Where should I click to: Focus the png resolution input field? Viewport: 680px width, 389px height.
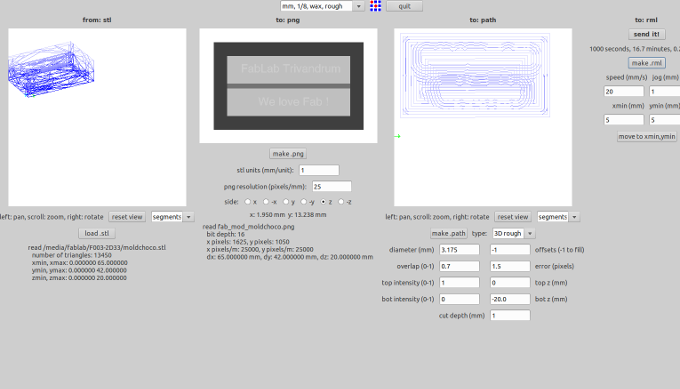(x=332, y=186)
